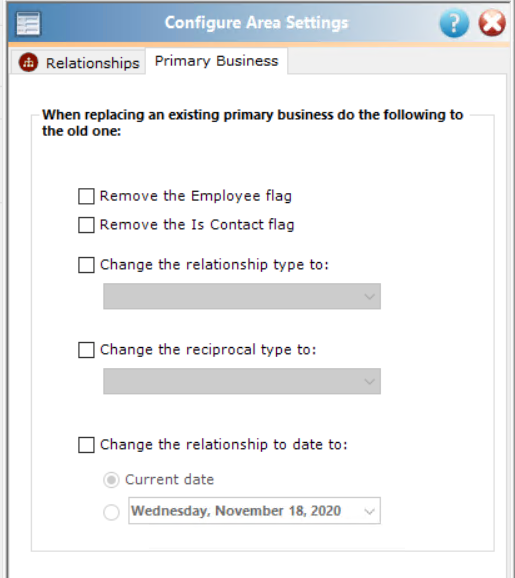Close the Configure Area Settings dialog
This screenshot has height=578, width=515.
tap(492, 23)
